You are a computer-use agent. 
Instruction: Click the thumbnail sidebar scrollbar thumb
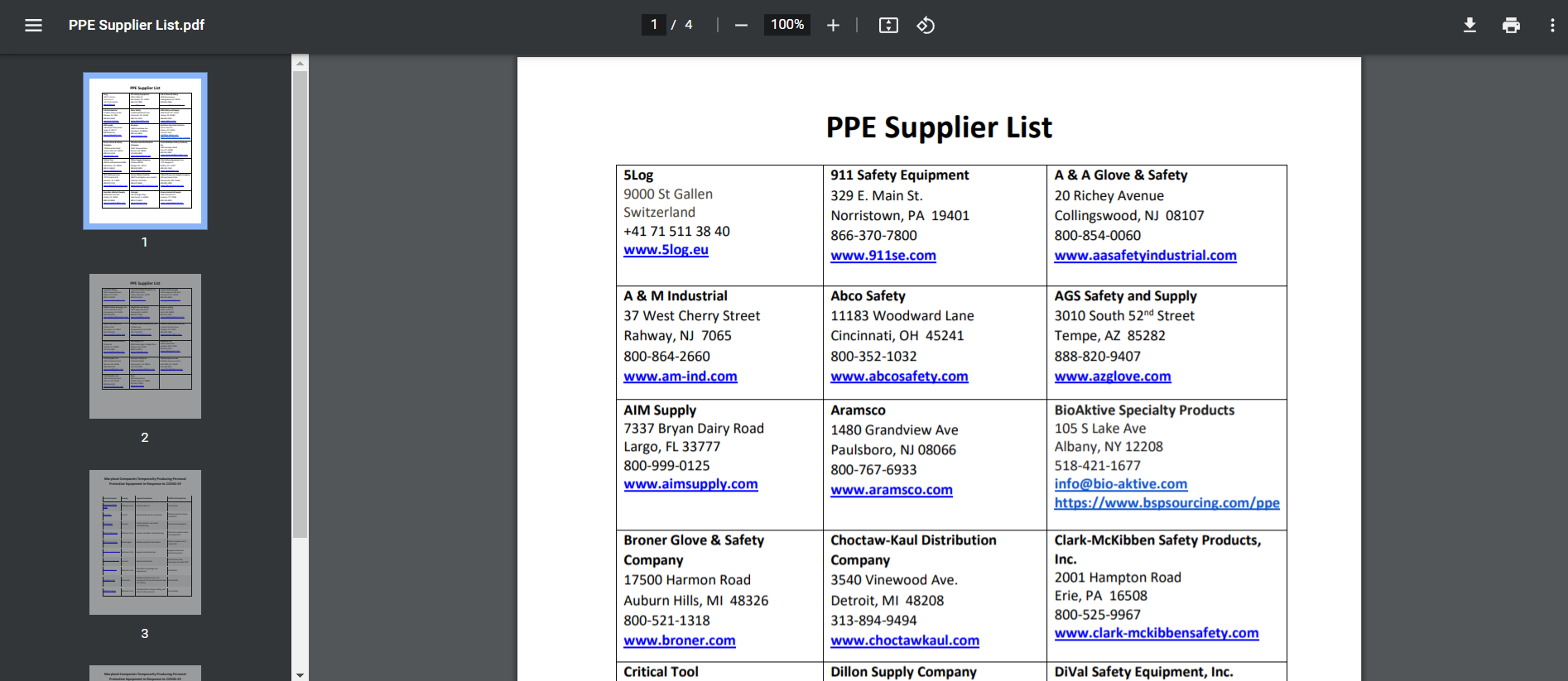(300, 305)
